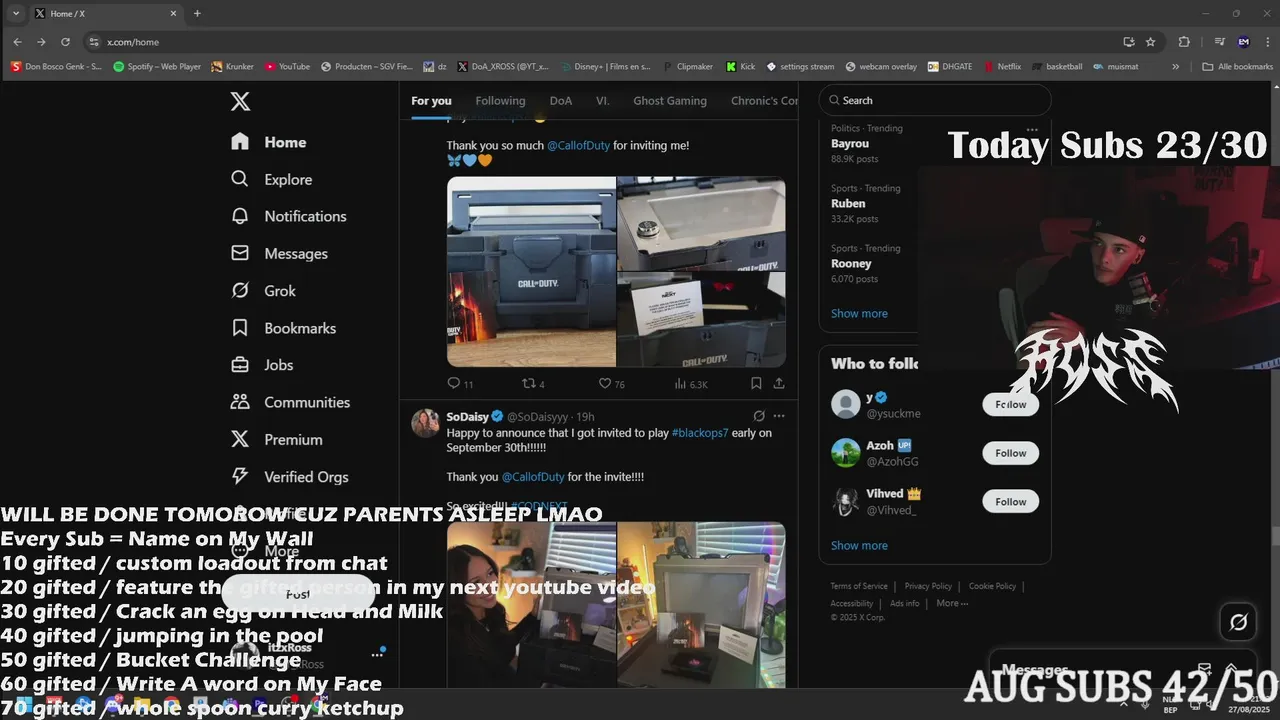Screen dimensions: 1280x720
Task: Switch to the VI. tab
Action: 603,101
